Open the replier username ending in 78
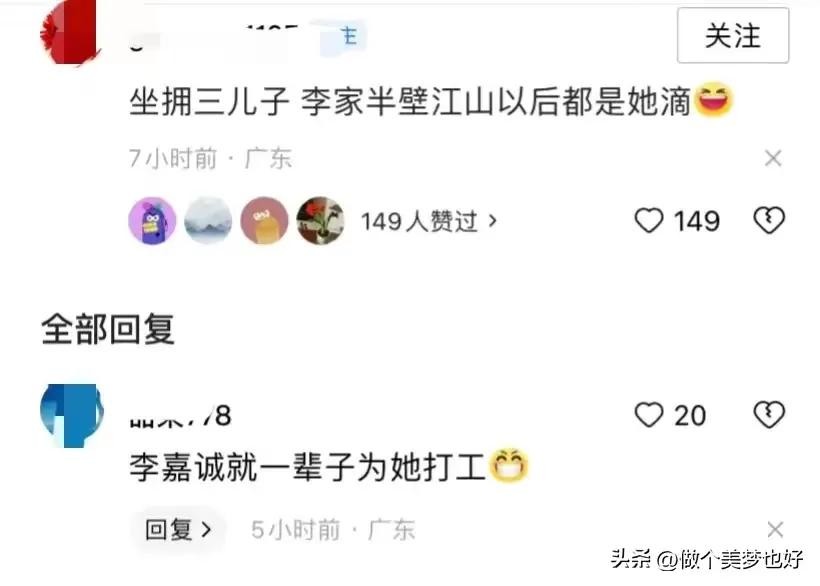This screenshot has width=820, height=586. click(x=180, y=416)
